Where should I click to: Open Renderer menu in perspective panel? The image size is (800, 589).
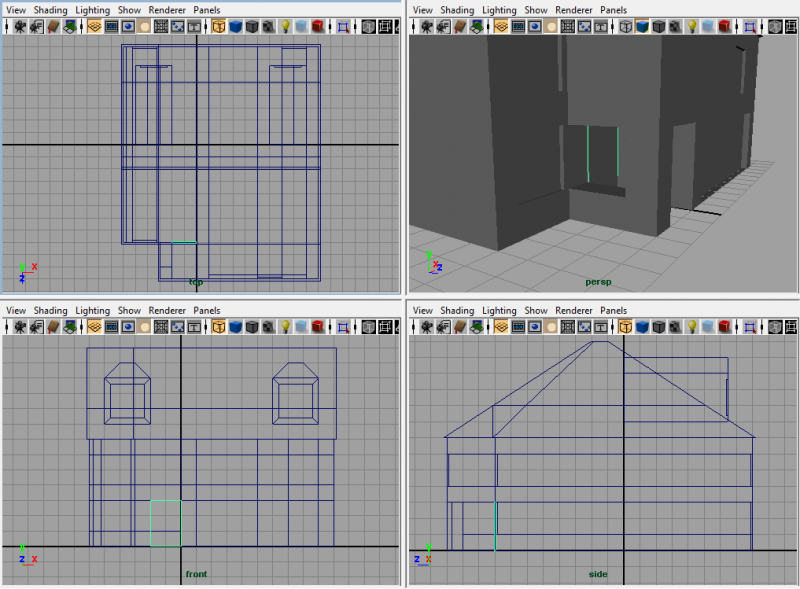(x=576, y=10)
